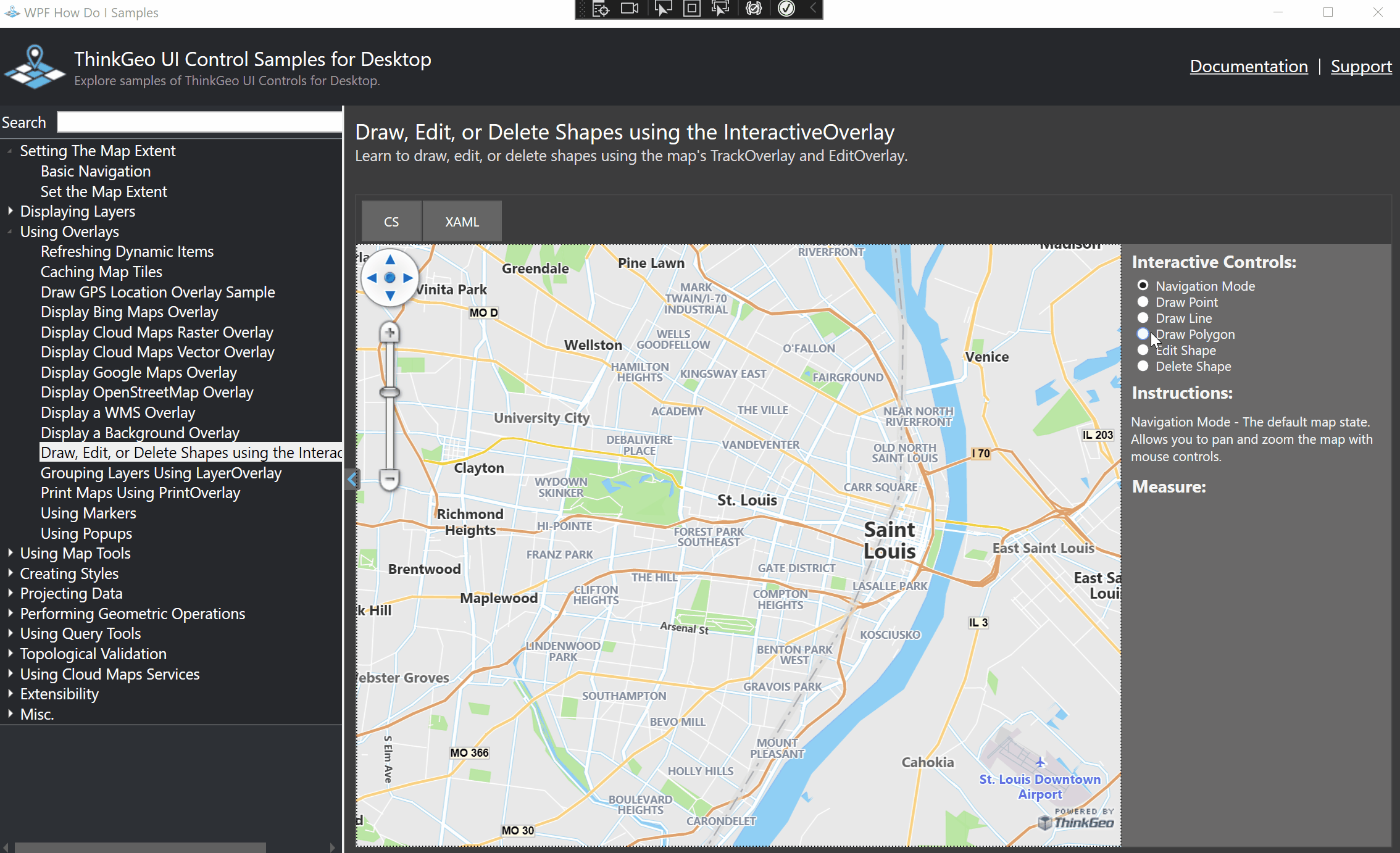Select the Draw Polygon radio button
Viewport: 1400px width, 853px height.
click(x=1143, y=333)
